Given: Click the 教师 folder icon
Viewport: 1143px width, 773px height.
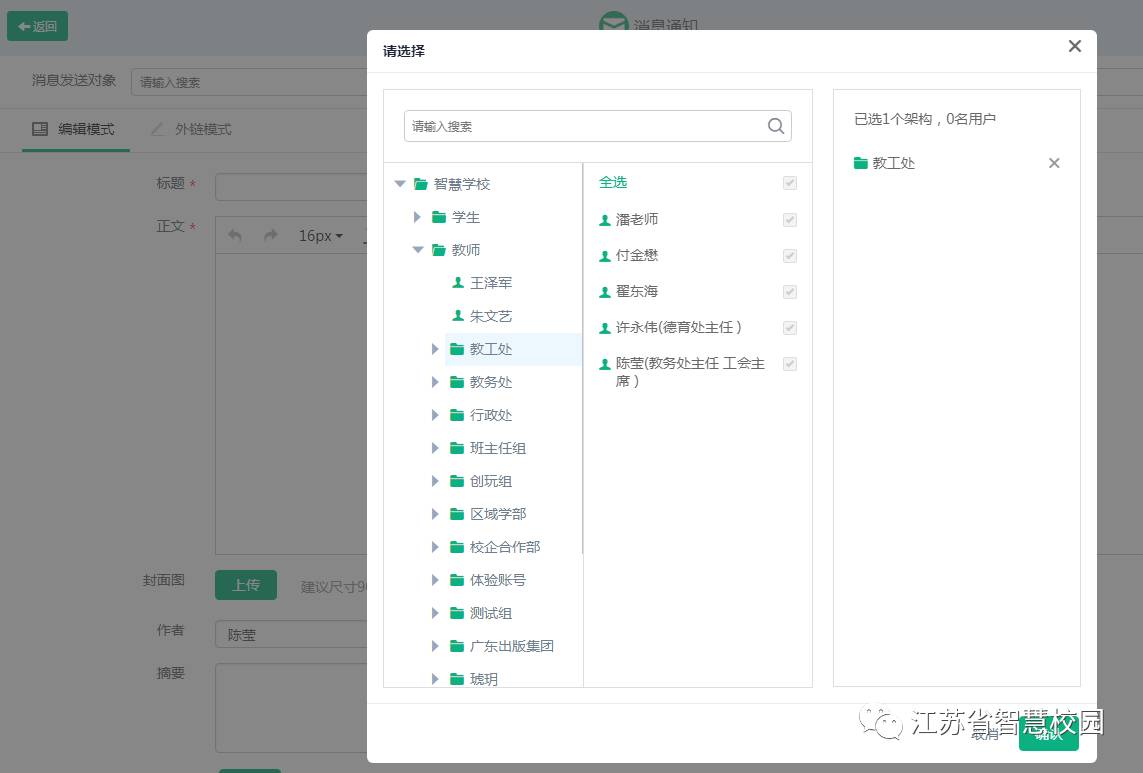Looking at the screenshot, I should pyautogui.click(x=439, y=250).
